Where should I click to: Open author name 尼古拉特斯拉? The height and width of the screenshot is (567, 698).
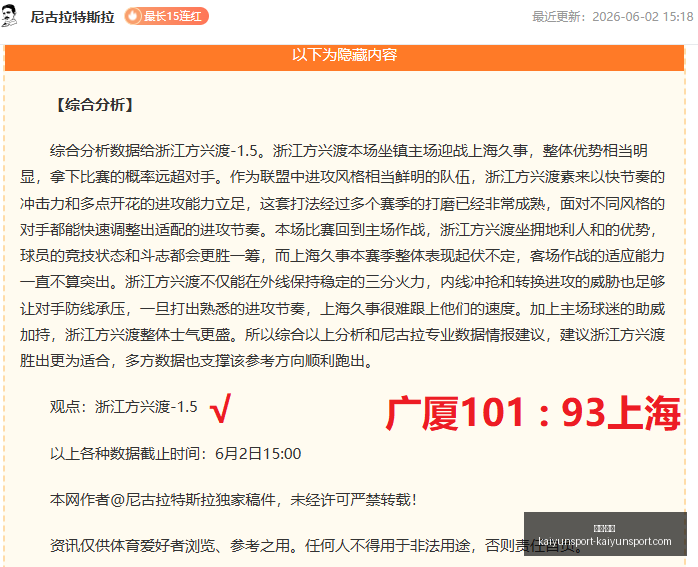point(72,17)
